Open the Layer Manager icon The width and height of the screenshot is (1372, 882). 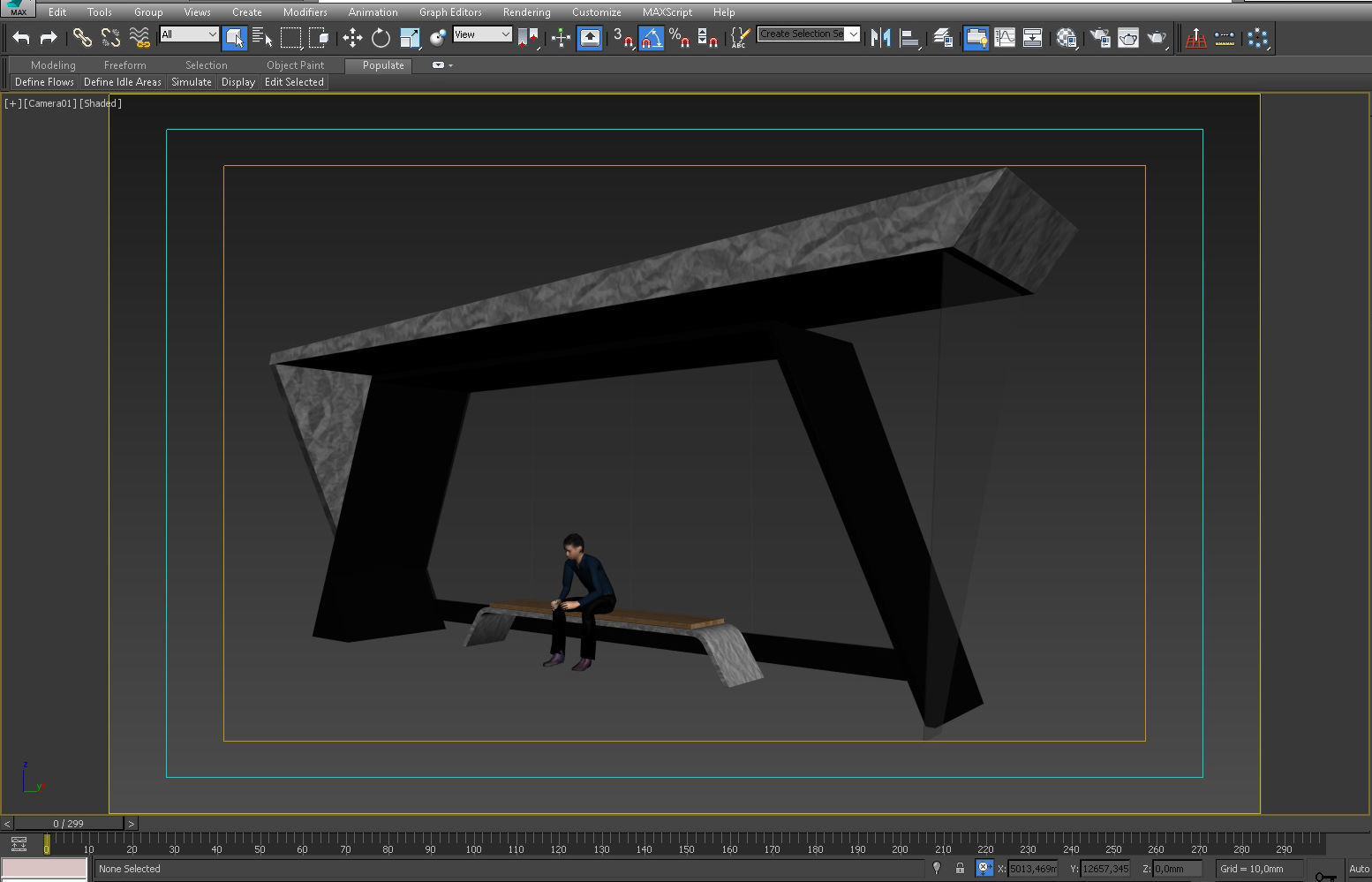coord(943,37)
